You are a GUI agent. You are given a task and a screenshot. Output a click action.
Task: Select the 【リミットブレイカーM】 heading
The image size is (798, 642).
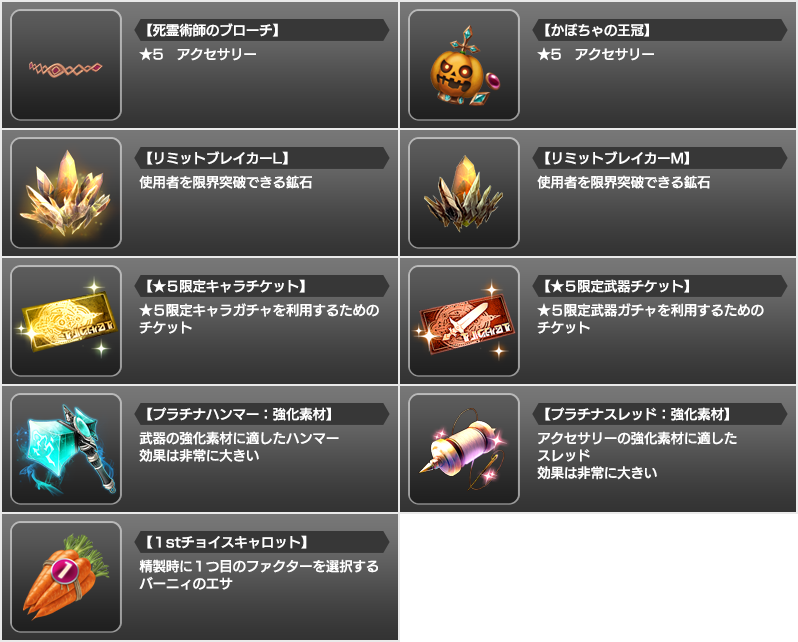(x=660, y=158)
